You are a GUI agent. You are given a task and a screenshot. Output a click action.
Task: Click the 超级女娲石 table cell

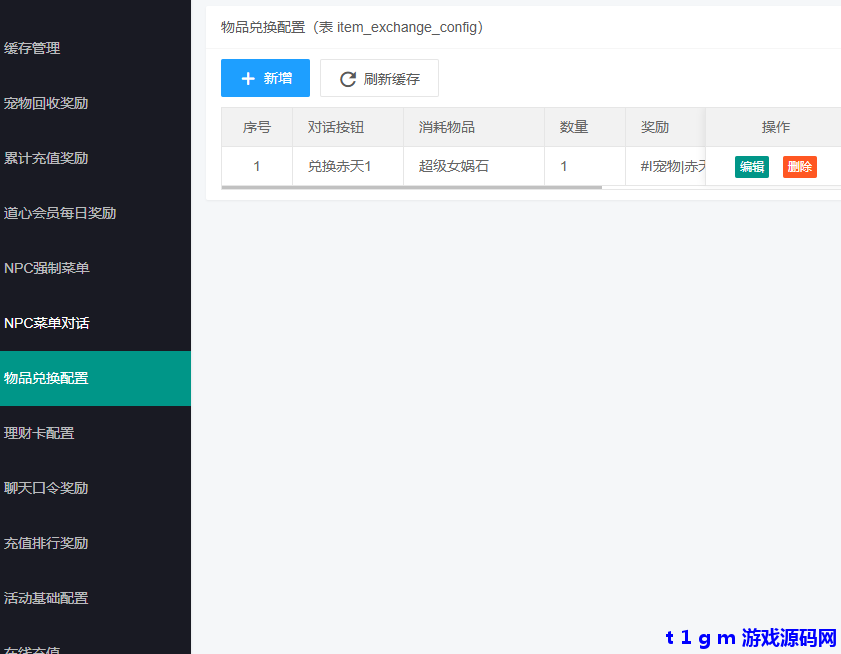454,166
